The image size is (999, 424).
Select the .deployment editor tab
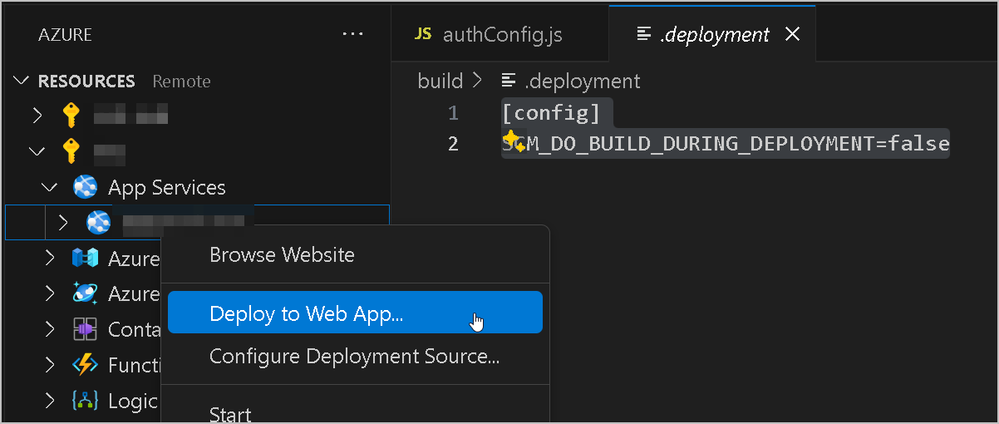tap(712, 34)
